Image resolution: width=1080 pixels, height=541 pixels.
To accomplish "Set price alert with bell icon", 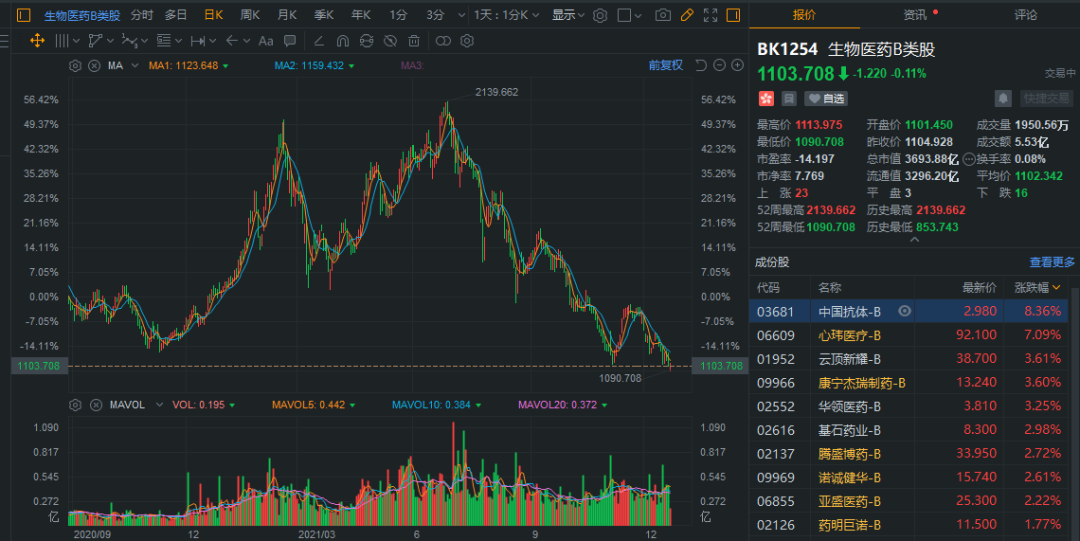I will 1003,99.
